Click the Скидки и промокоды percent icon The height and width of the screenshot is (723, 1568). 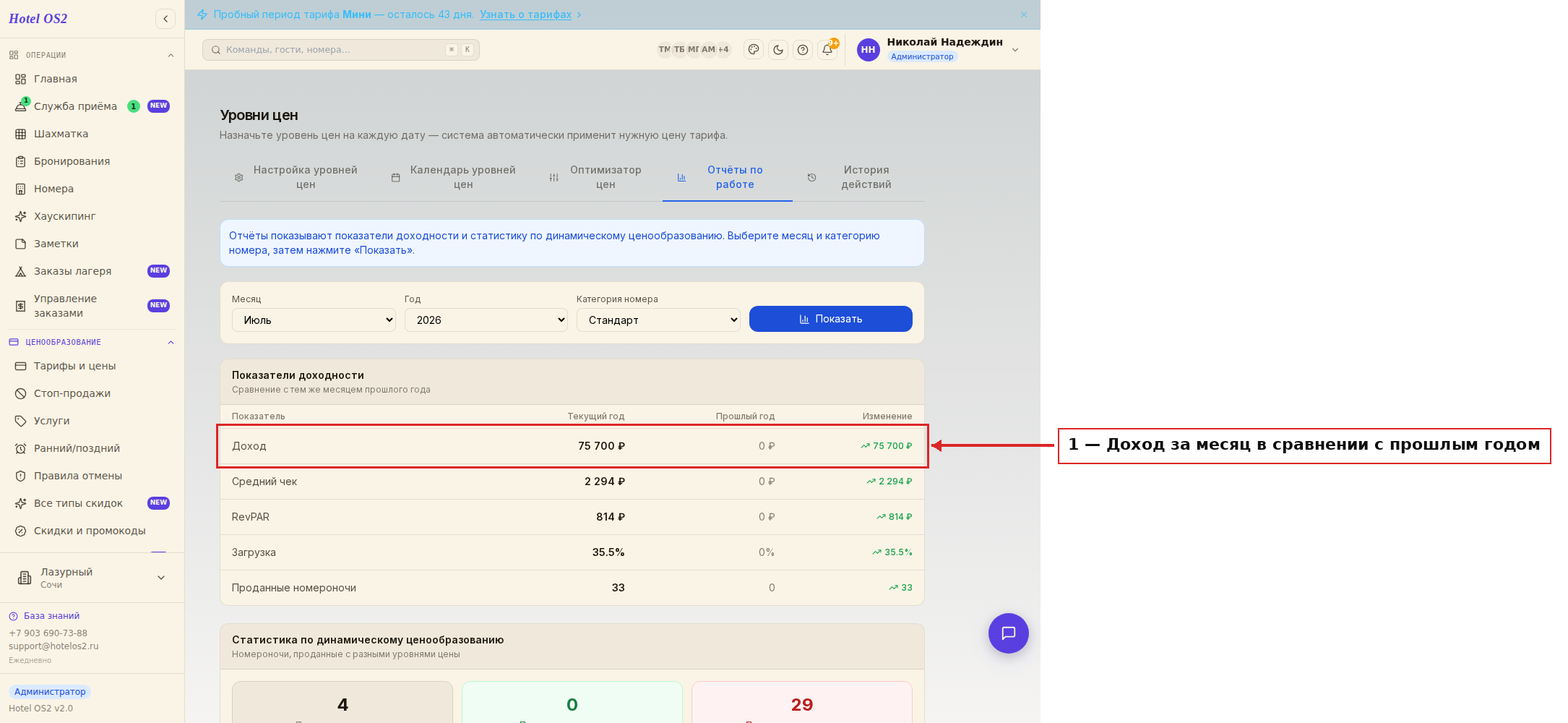(x=21, y=531)
